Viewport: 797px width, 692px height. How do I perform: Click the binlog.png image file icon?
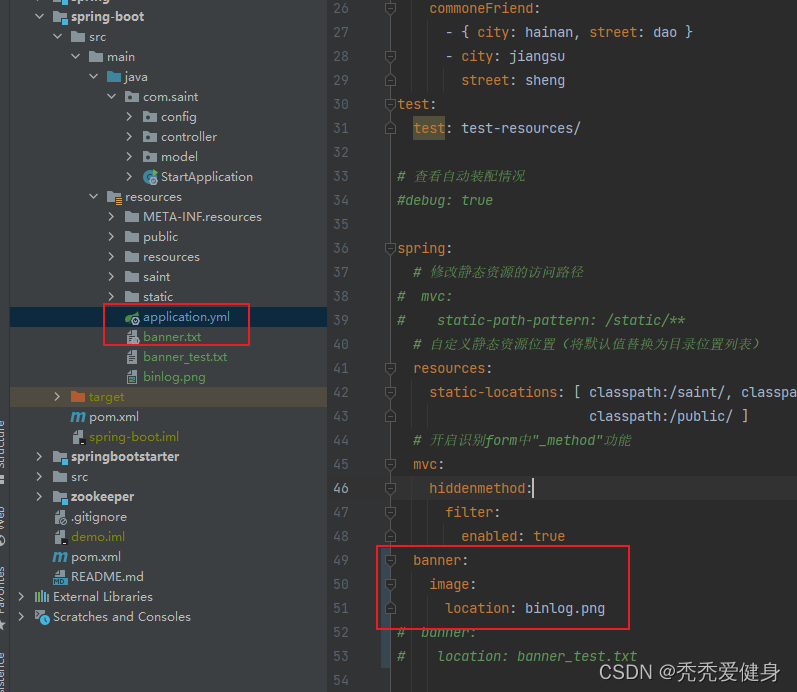[132, 377]
